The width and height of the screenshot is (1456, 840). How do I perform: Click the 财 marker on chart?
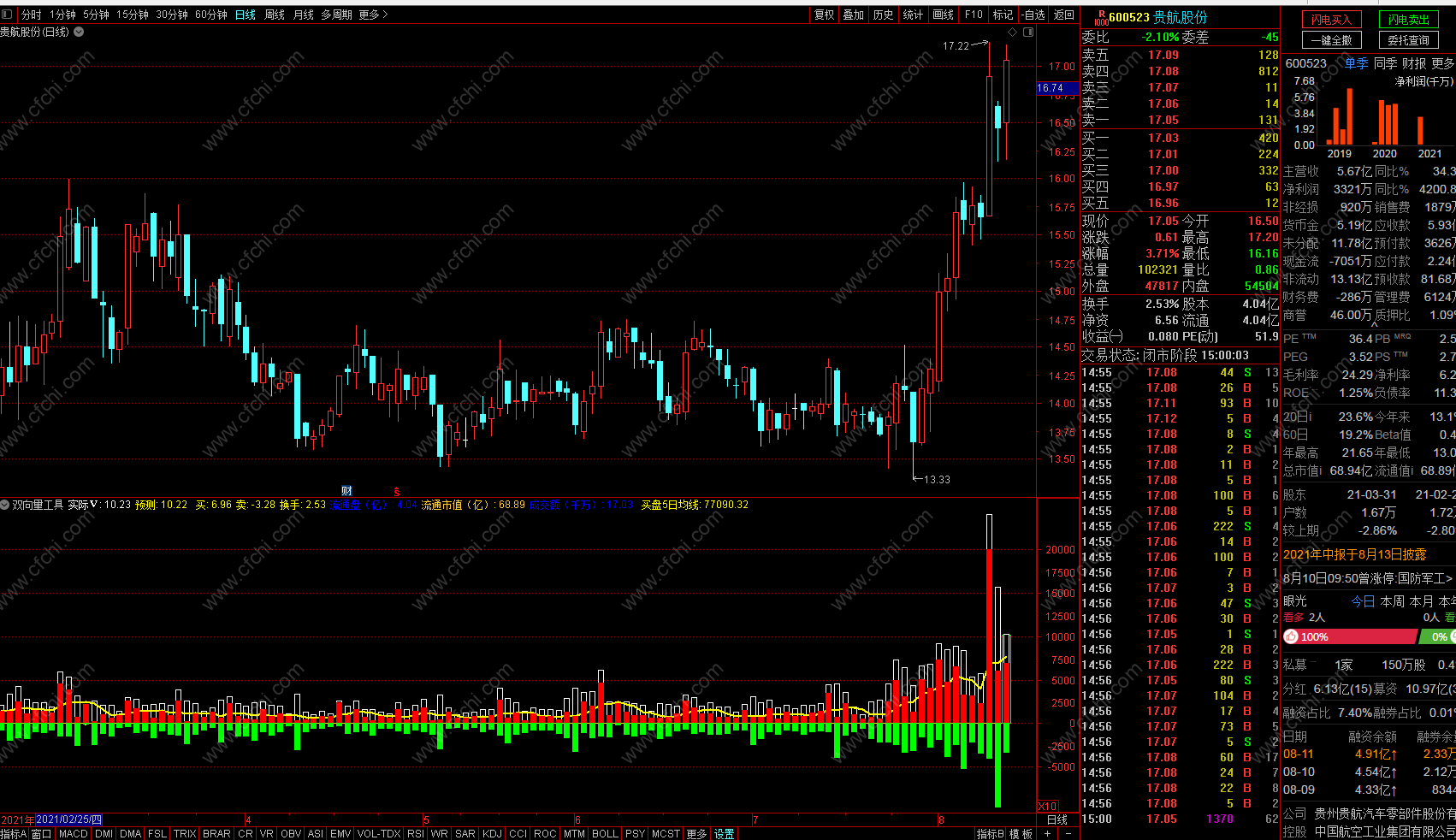pyautogui.click(x=346, y=491)
